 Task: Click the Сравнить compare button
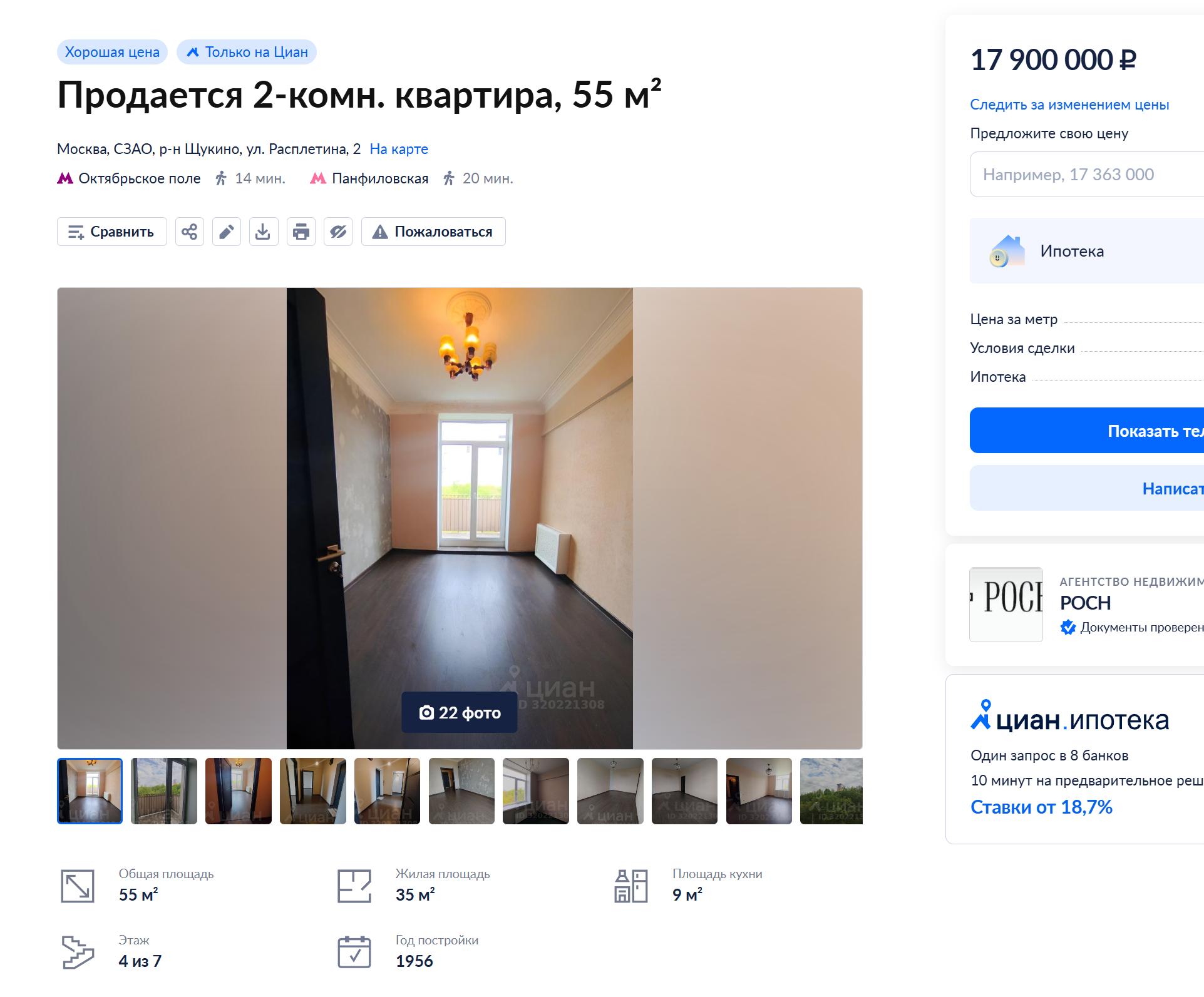112,232
